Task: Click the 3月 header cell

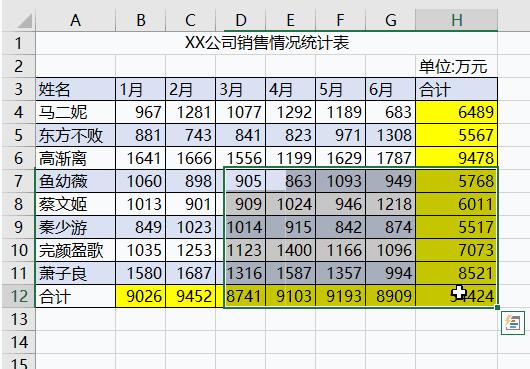Action: [240, 89]
